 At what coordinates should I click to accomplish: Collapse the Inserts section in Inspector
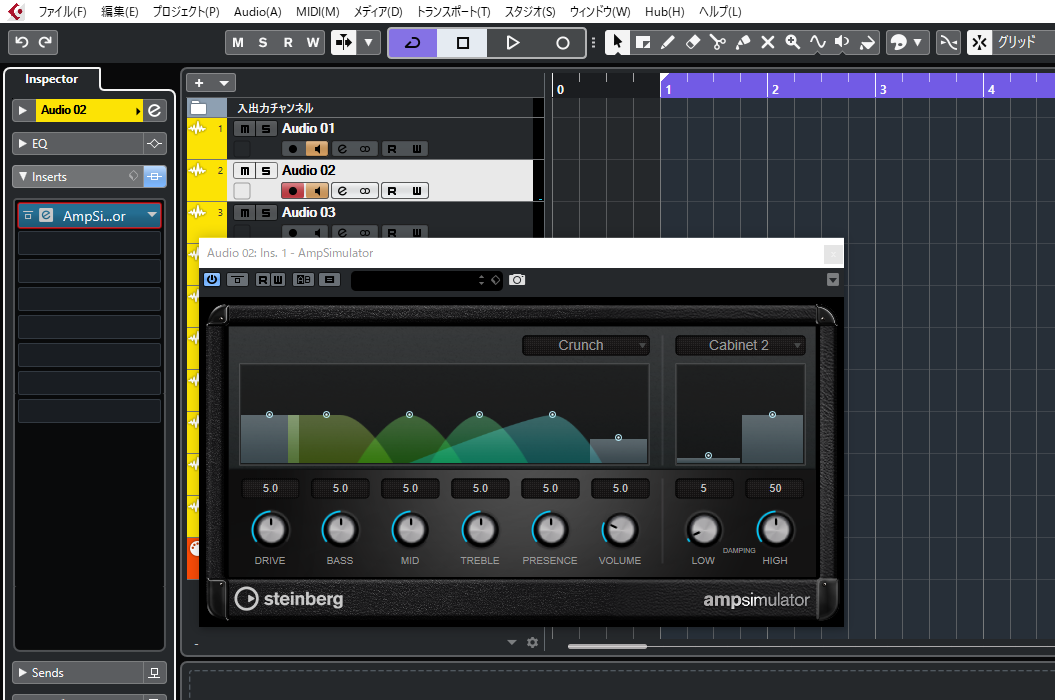click(x=23, y=176)
